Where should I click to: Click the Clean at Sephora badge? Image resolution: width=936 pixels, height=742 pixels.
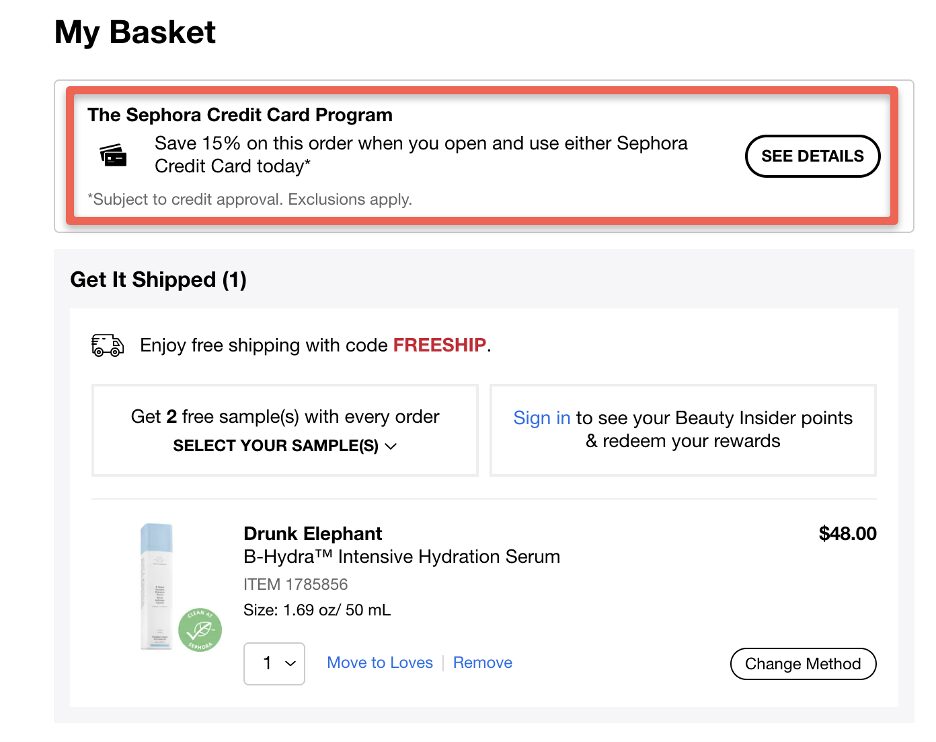199,630
